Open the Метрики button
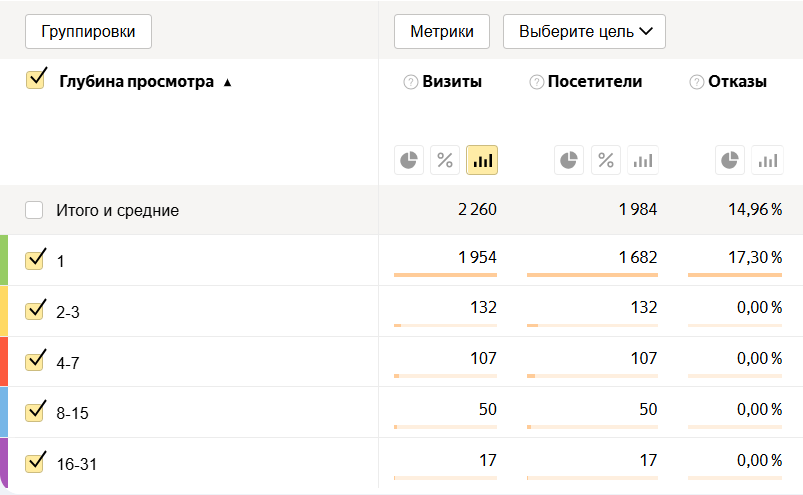This screenshot has height=495, width=803. coord(441,32)
